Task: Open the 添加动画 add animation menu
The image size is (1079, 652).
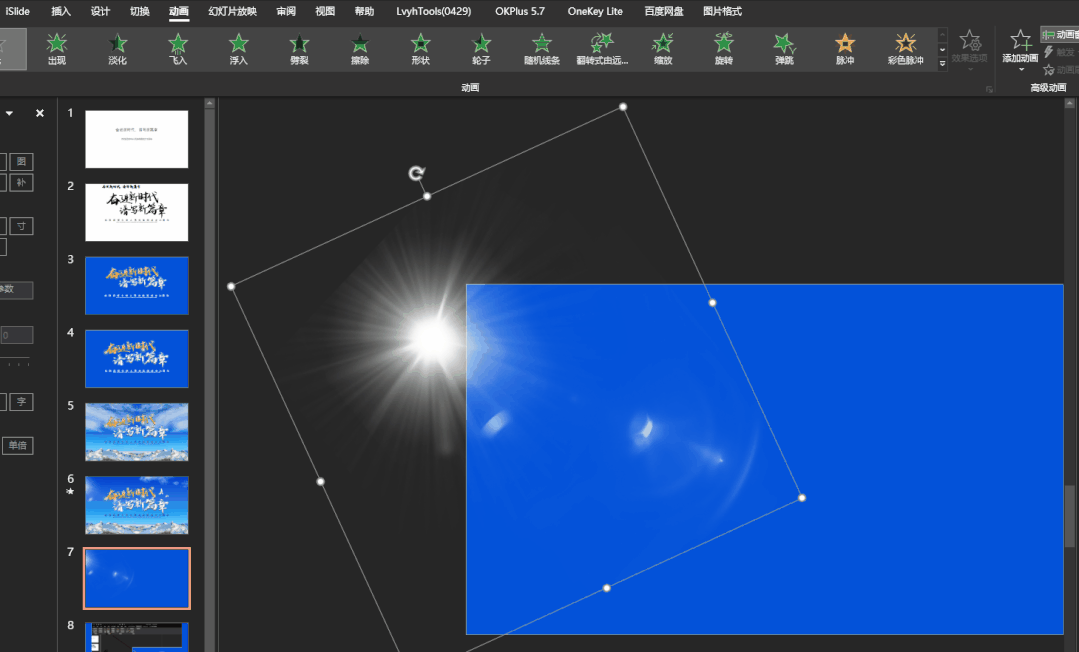Action: (1020, 50)
